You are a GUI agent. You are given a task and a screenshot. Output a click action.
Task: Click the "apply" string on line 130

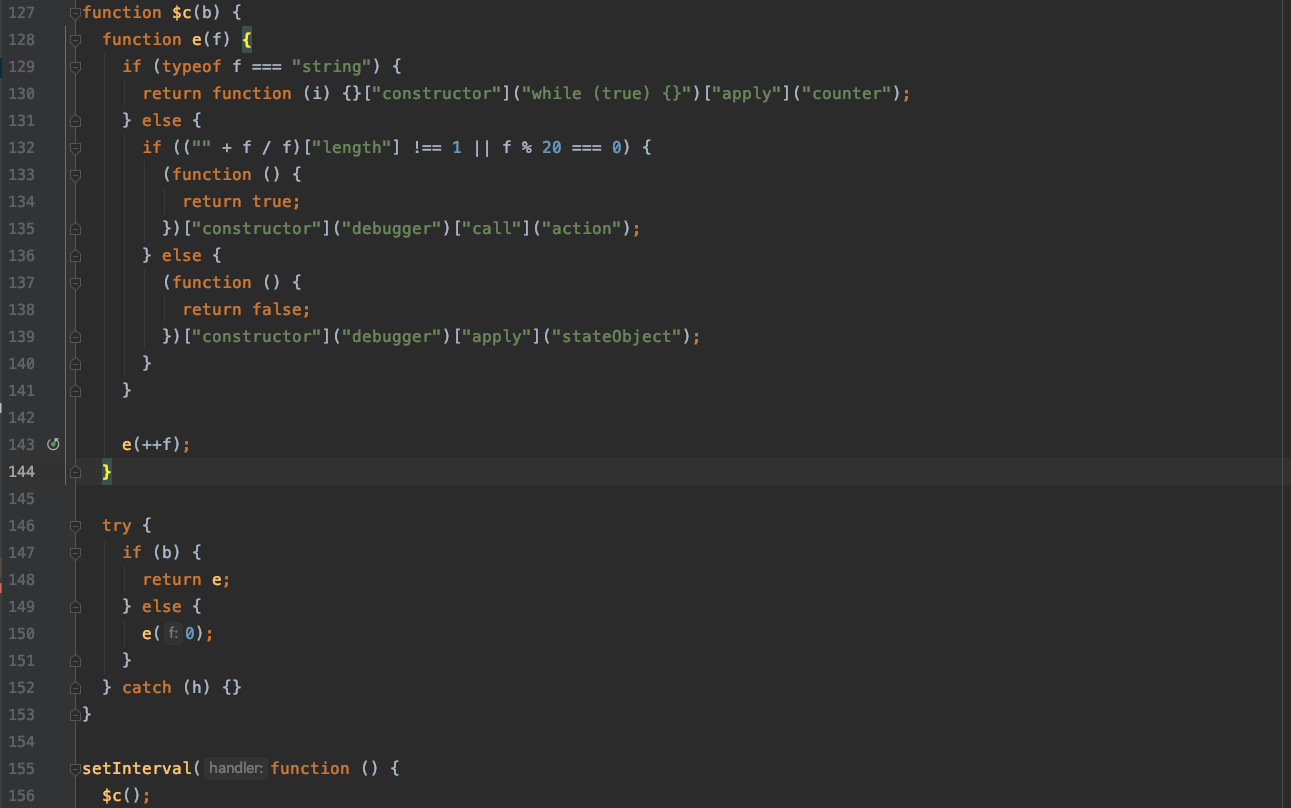(x=746, y=94)
